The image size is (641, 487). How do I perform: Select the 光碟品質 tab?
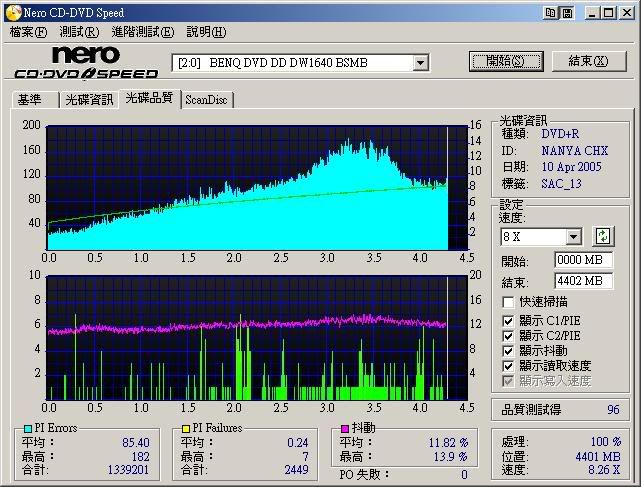[150, 98]
